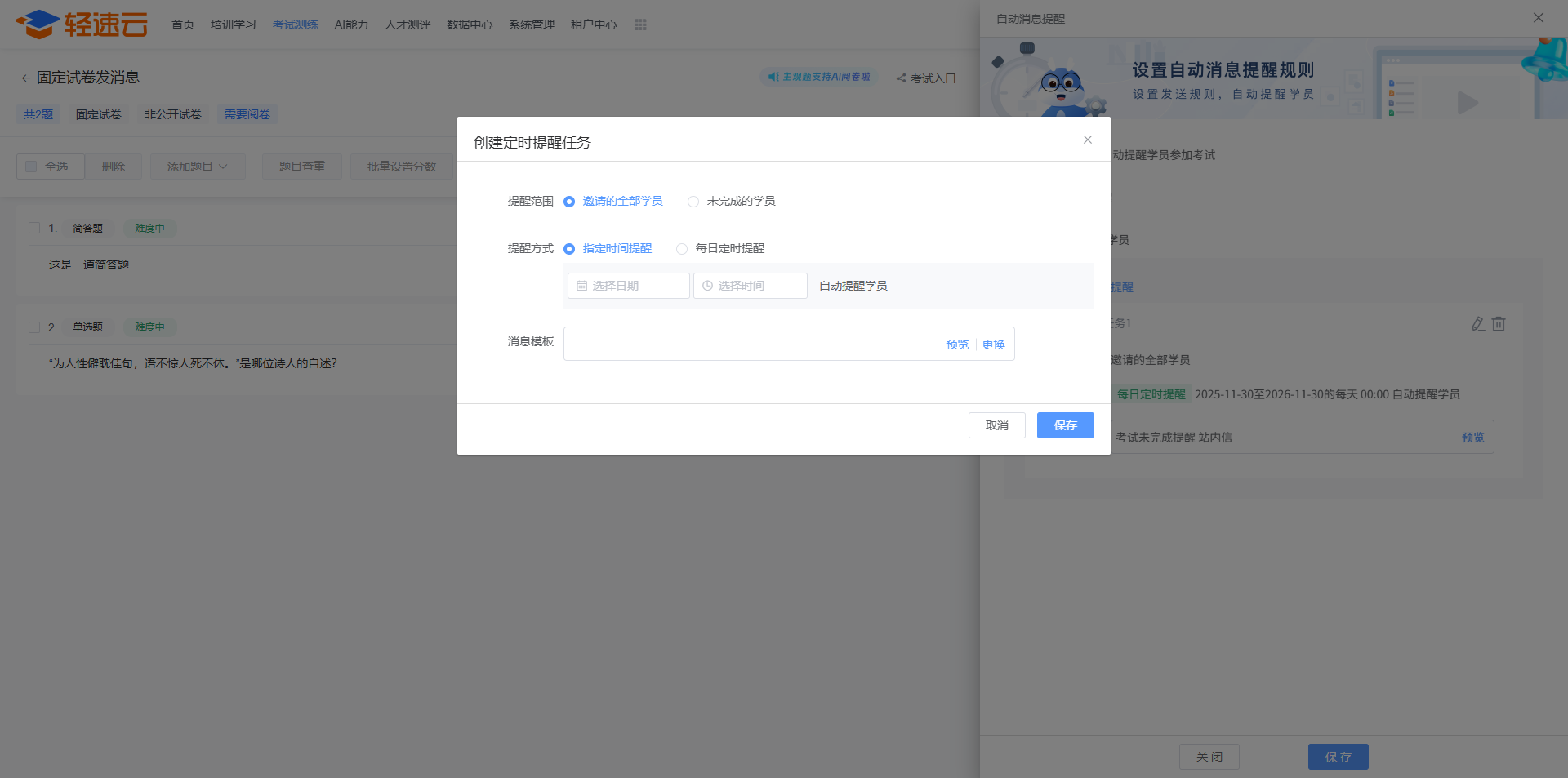Open the 选择日期 date picker
Viewport: 1568px width, 778px height.
coord(628,286)
